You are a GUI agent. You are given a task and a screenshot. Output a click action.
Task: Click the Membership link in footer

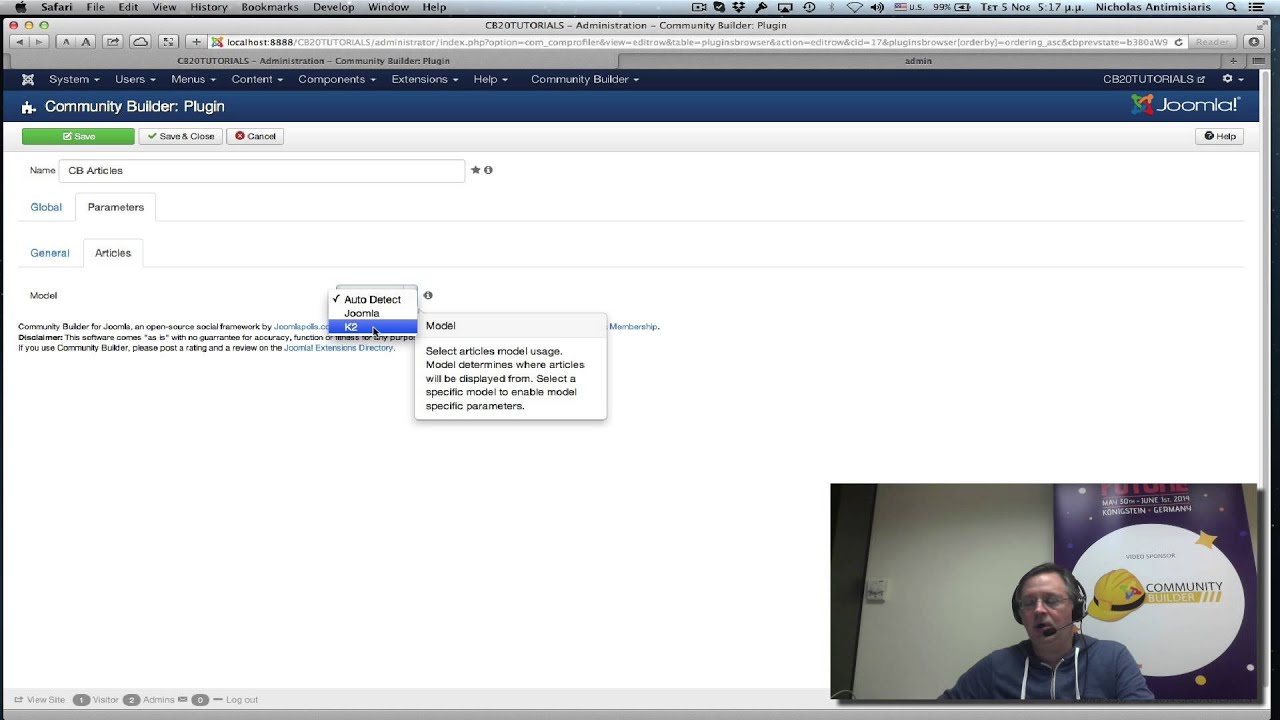[x=634, y=327]
